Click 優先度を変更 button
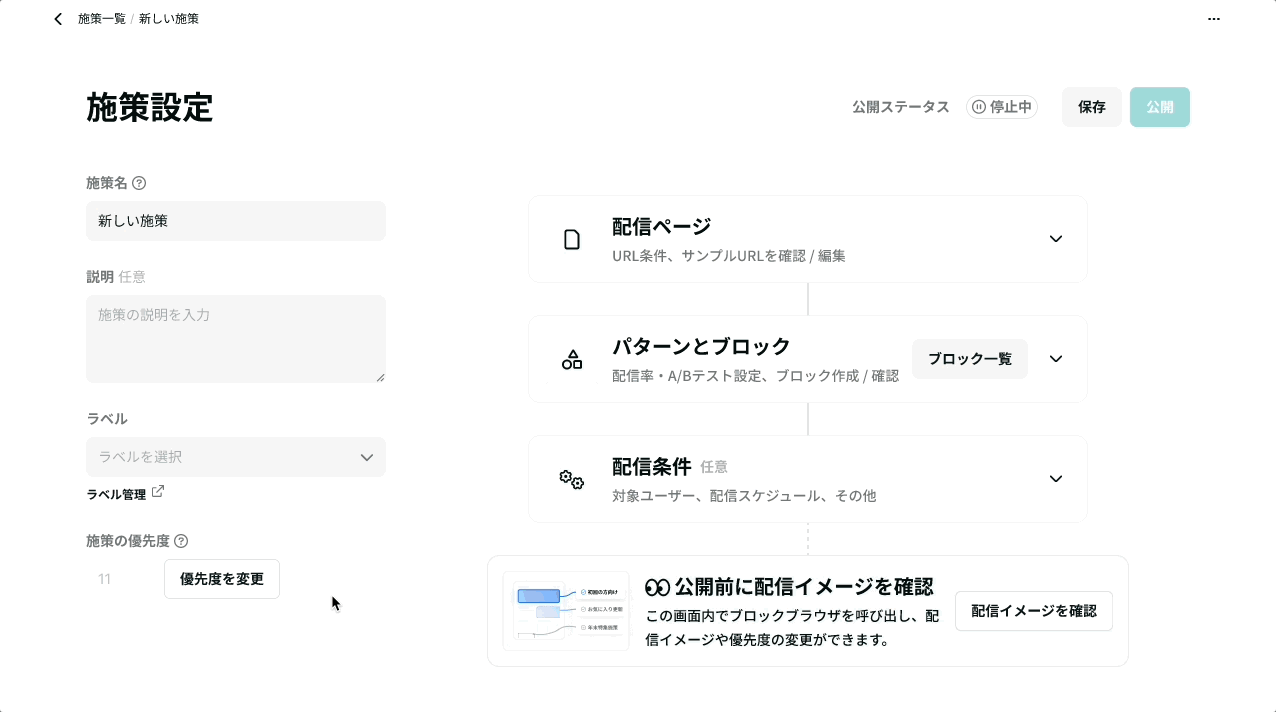 (222, 579)
